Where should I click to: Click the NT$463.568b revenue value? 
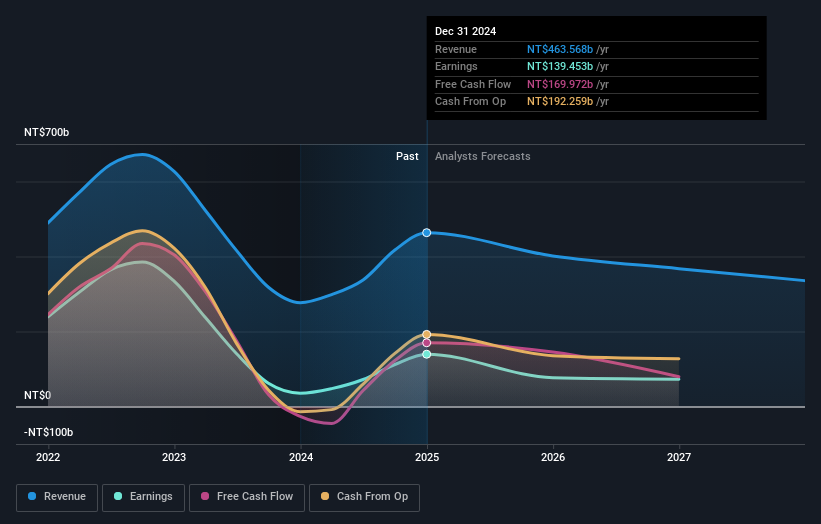pyautogui.click(x=560, y=49)
